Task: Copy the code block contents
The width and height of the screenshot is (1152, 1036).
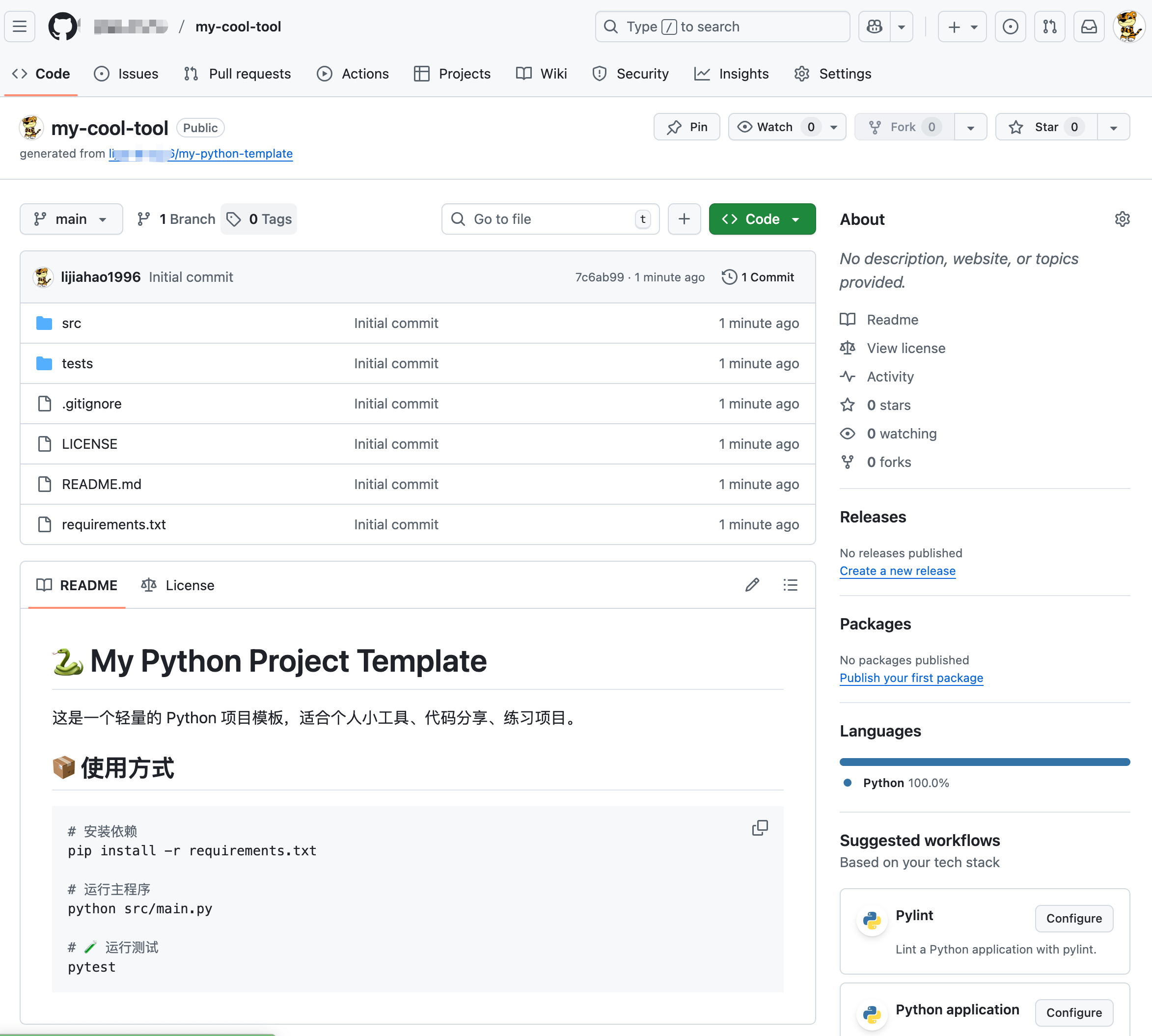Action: tap(760, 828)
